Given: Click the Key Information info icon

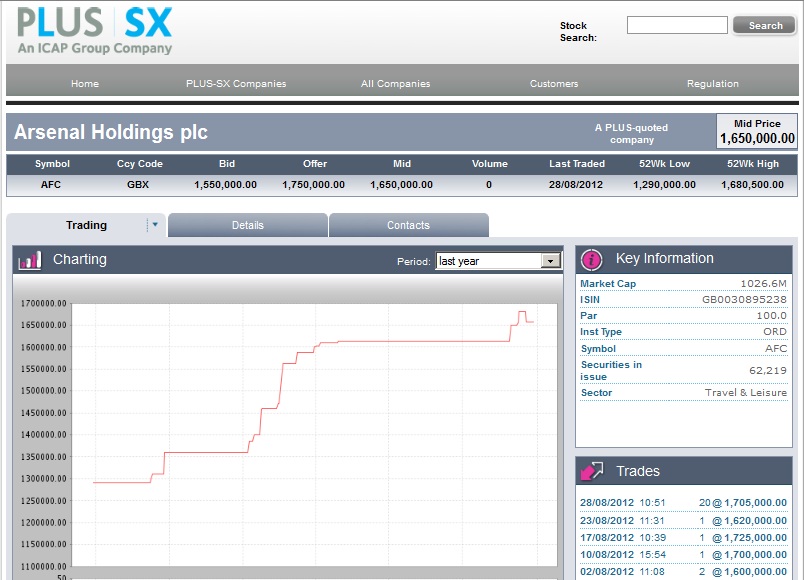Looking at the screenshot, I should (x=592, y=259).
